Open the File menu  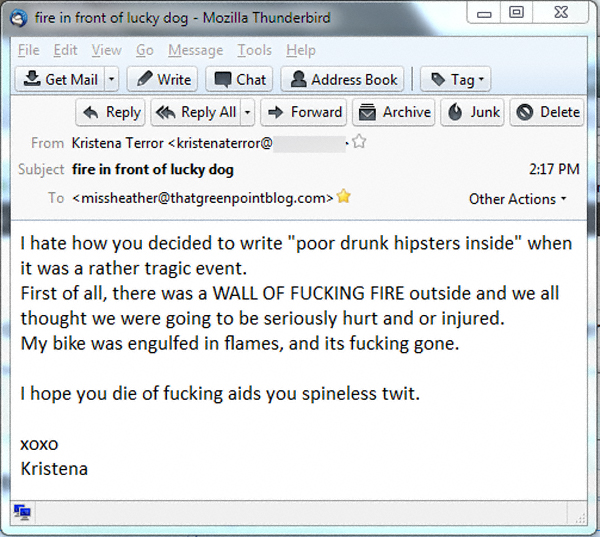tap(28, 50)
